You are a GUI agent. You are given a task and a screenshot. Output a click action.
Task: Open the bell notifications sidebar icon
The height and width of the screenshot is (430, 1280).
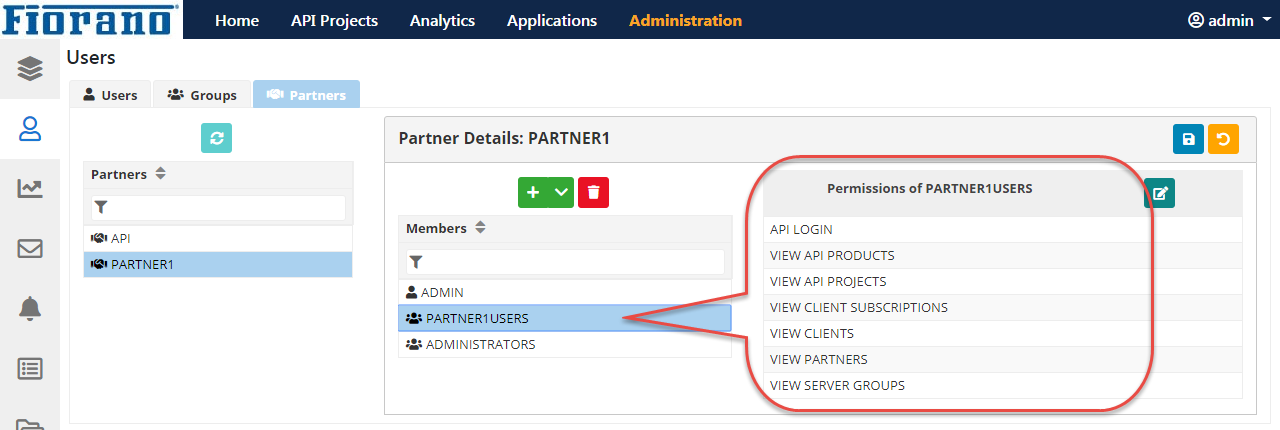[30, 308]
